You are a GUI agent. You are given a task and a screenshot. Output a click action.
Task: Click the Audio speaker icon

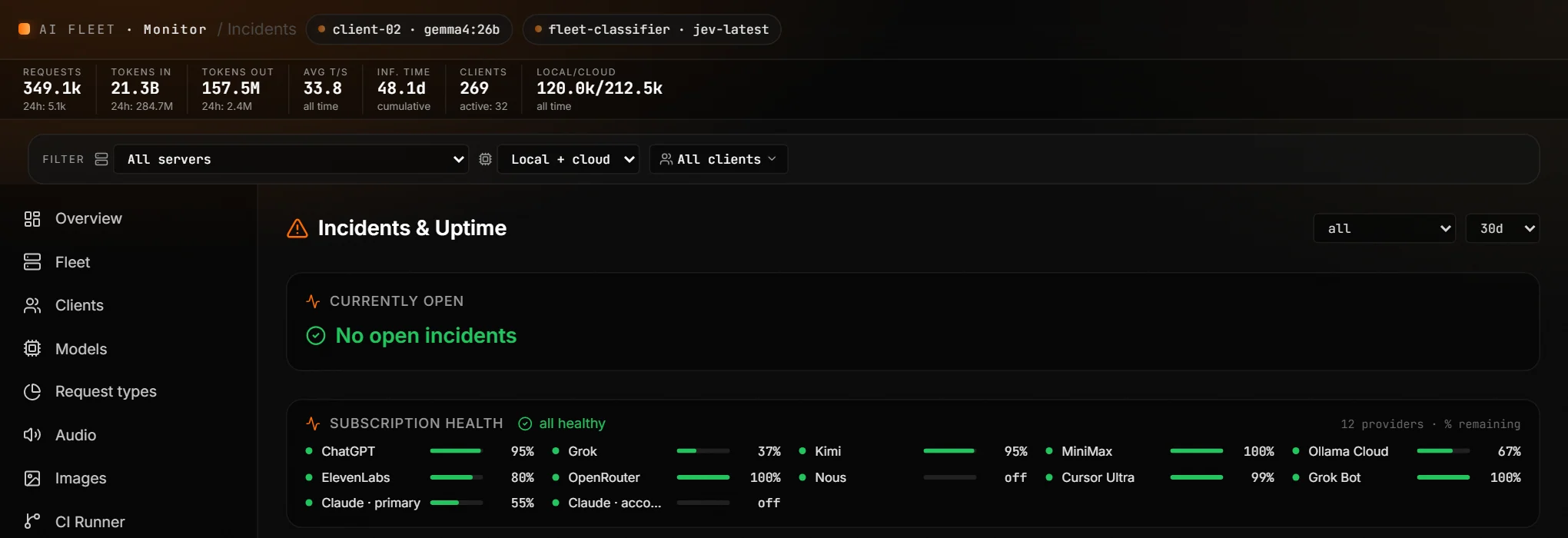tap(32, 435)
